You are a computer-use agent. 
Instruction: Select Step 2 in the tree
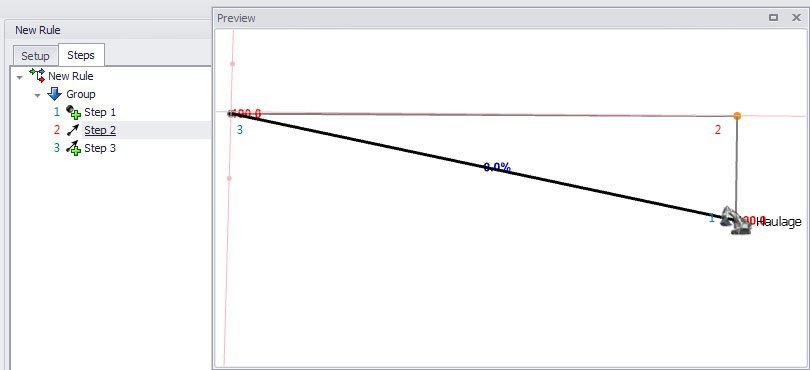tap(100, 130)
